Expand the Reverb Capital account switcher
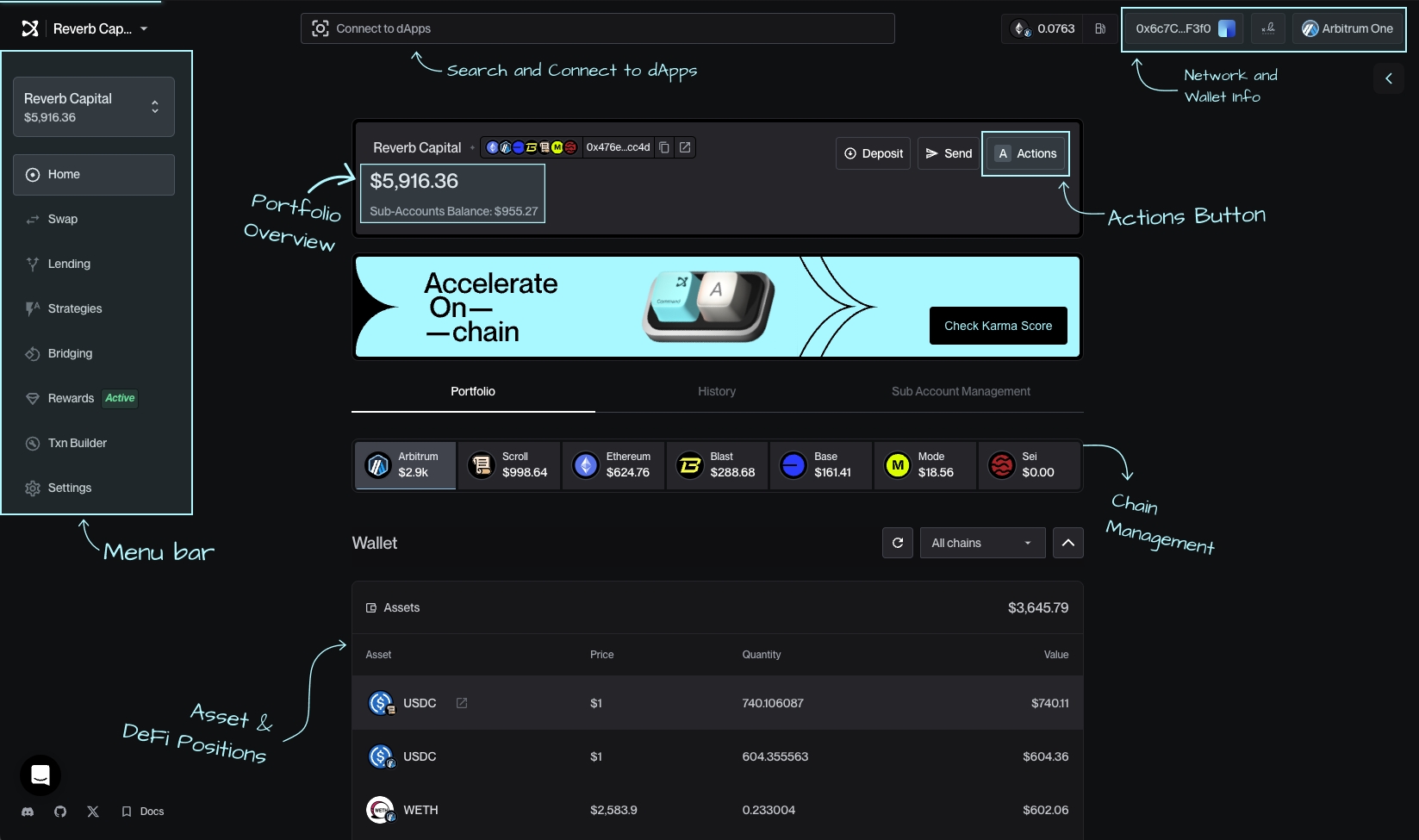This screenshot has width=1419, height=840. click(154, 106)
